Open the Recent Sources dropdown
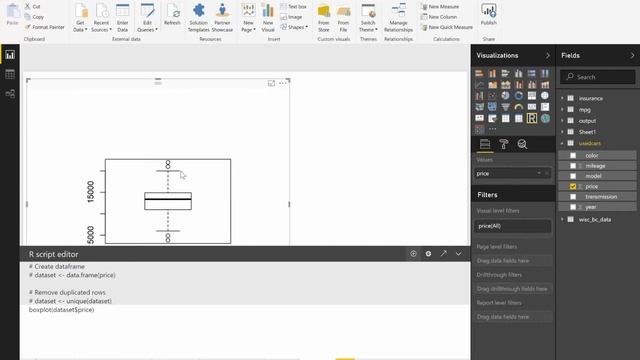The image size is (640, 360). pyautogui.click(x=101, y=18)
